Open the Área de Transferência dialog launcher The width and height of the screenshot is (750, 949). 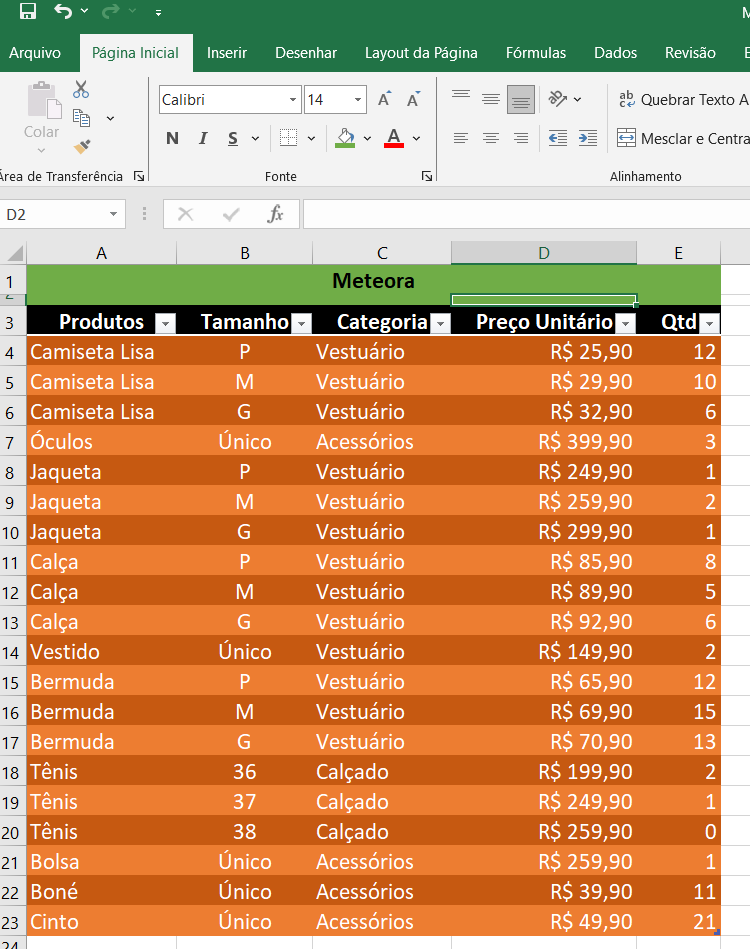(139, 176)
